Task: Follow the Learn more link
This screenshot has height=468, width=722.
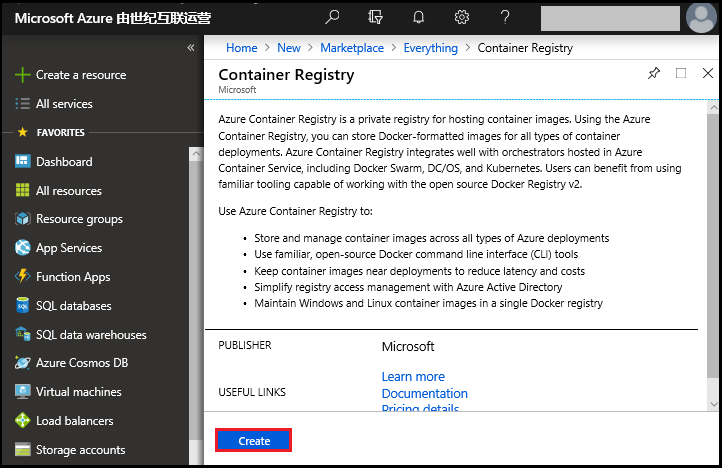Action: point(413,377)
